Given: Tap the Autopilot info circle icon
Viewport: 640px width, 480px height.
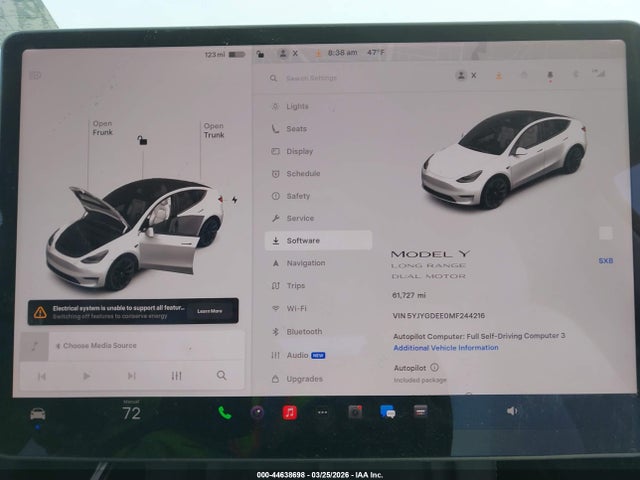Looking at the screenshot, I should 435,367.
